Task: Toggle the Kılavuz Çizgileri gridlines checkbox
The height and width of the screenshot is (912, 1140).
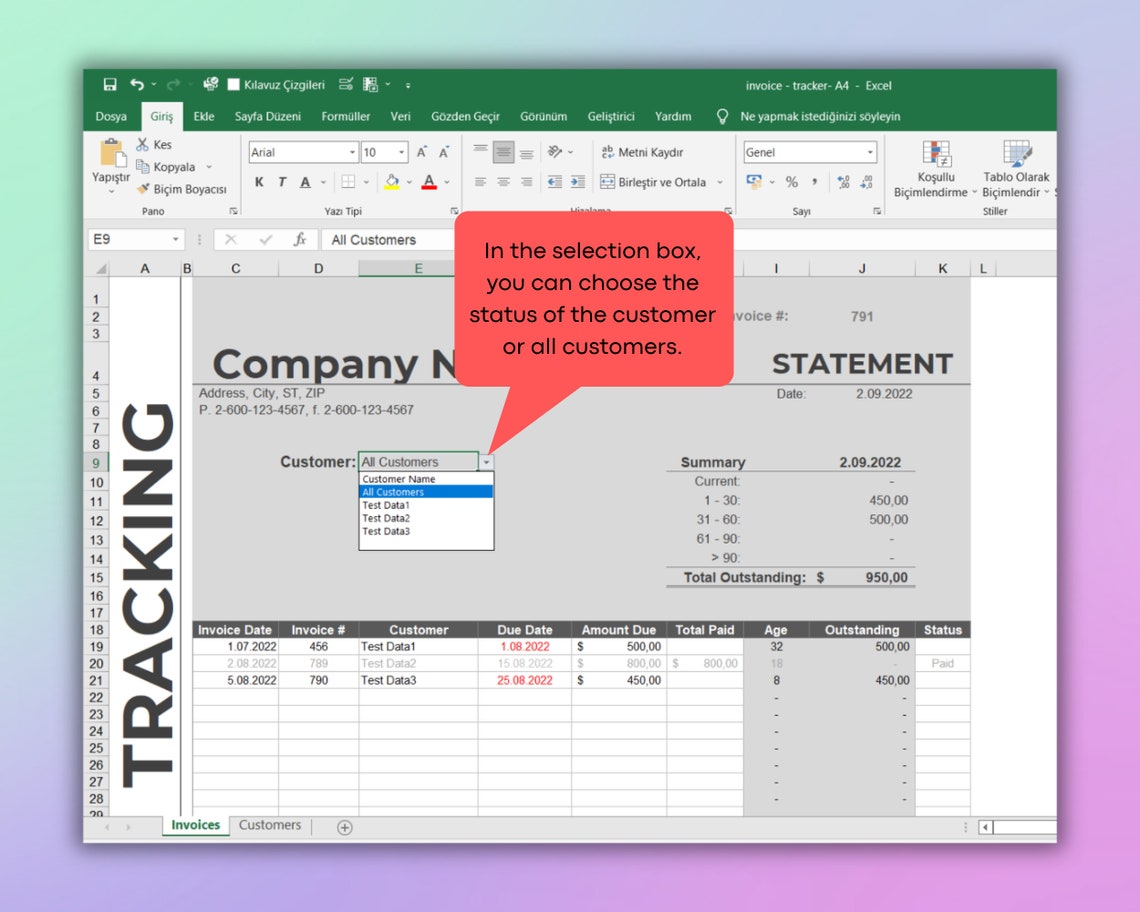Action: pyautogui.click(x=232, y=85)
